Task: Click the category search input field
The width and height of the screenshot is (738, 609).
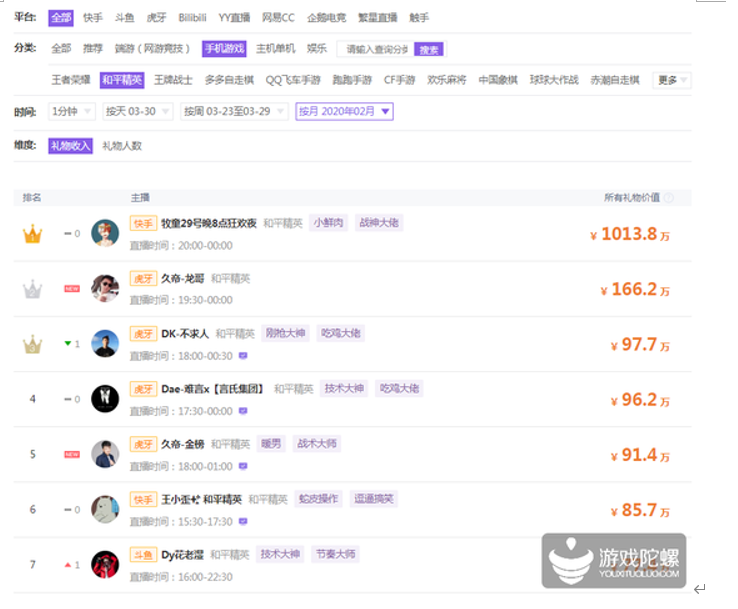Action: pyautogui.click(x=373, y=49)
